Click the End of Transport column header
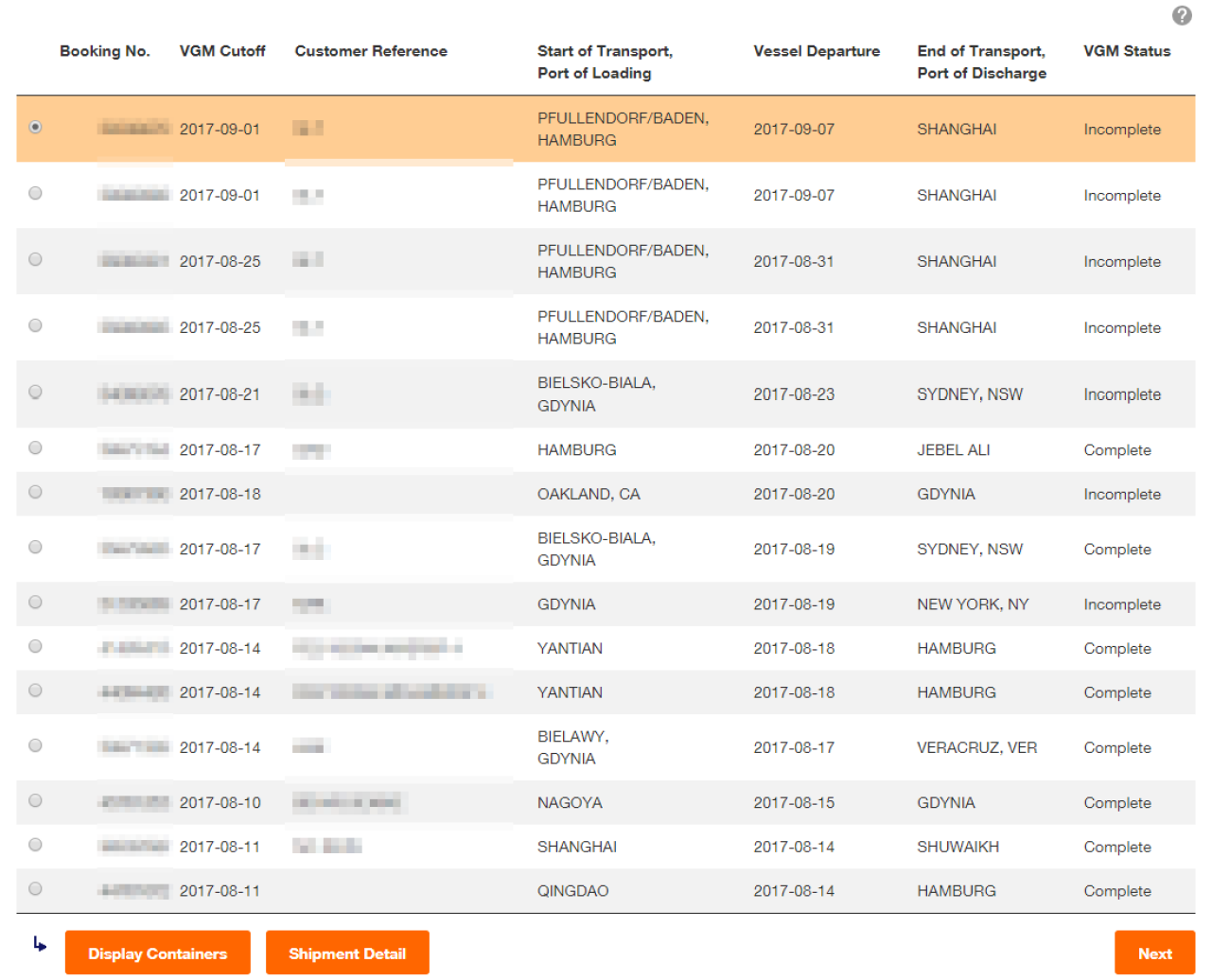This screenshot has width=1212, height=980. tap(981, 51)
